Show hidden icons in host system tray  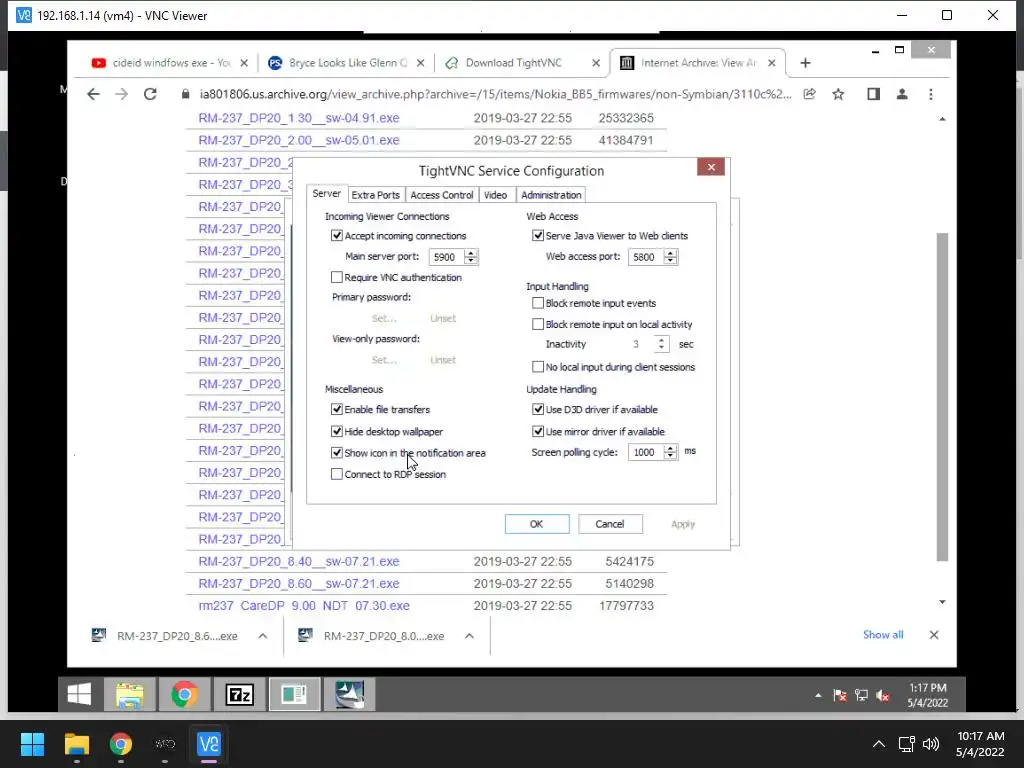(x=879, y=744)
